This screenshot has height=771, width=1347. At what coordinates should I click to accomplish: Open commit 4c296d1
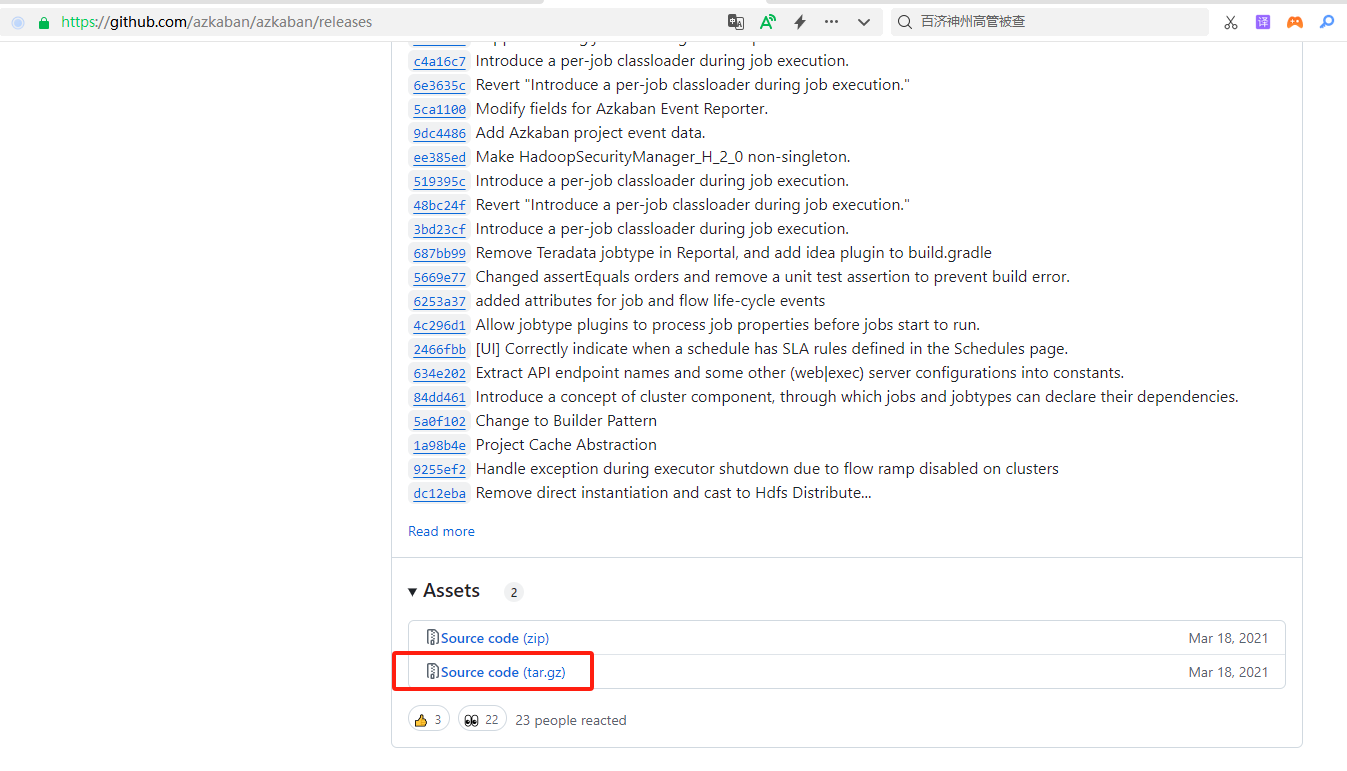coord(440,326)
